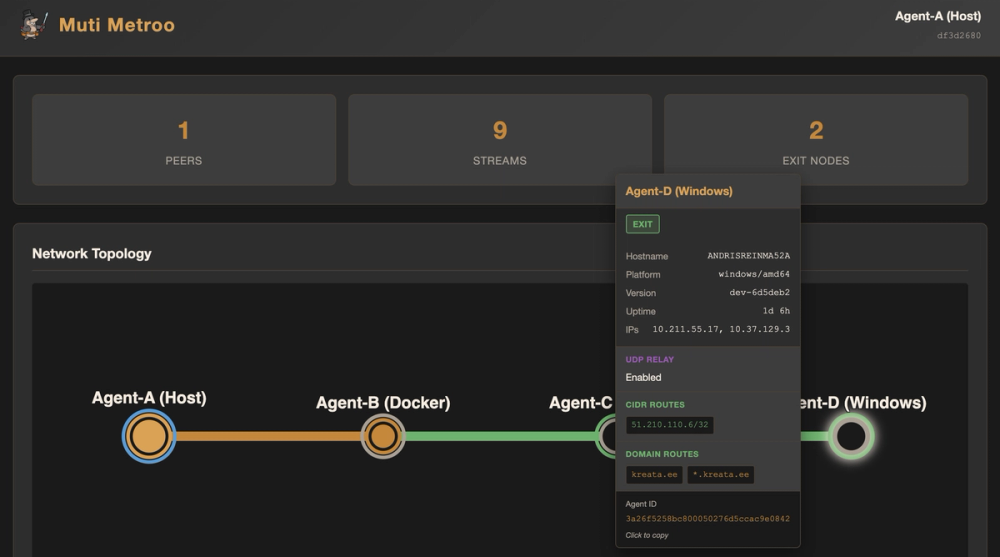1000x557 pixels.
Task: Click the Muti Metroo mascot logo
Action: [34, 25]
